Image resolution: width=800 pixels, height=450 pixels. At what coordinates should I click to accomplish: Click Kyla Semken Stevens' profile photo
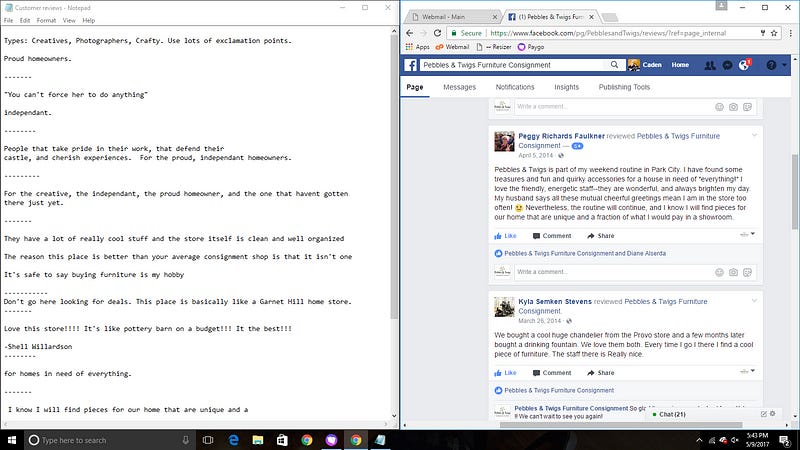(x=504, y=307)
